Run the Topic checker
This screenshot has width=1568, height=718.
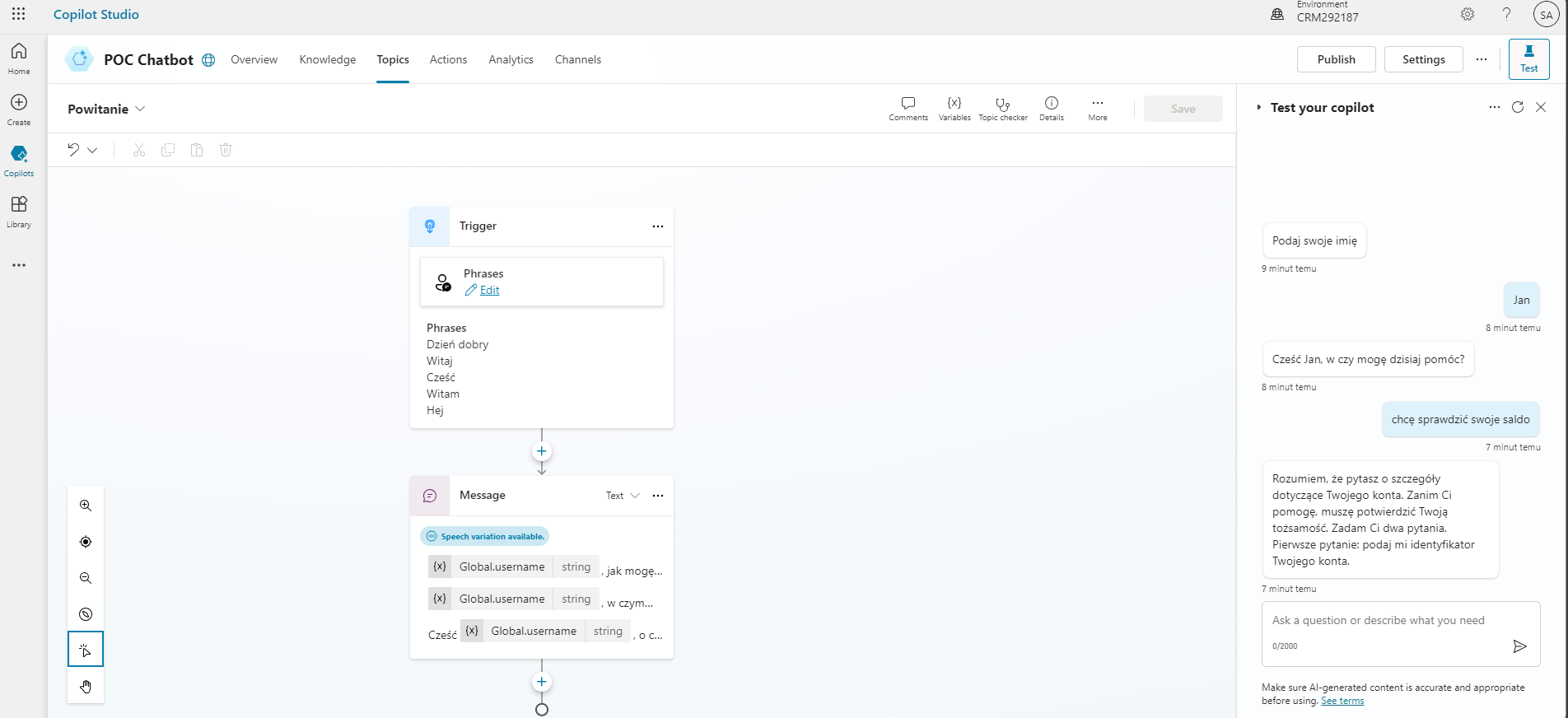(x=1003, y=109)
